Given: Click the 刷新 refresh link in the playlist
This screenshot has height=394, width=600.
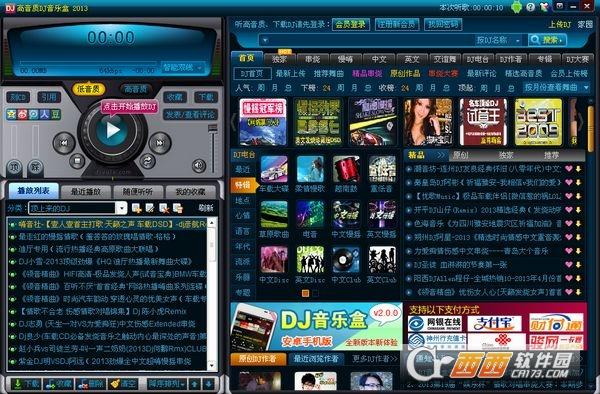Looking at the screenshot, I should (x=206, y=208).
